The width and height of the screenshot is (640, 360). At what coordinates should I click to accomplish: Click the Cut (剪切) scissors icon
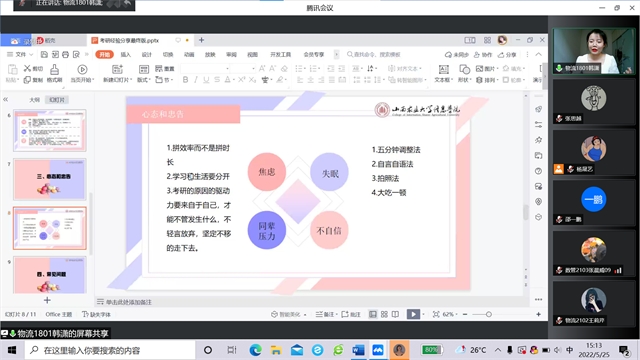point(27,68)
